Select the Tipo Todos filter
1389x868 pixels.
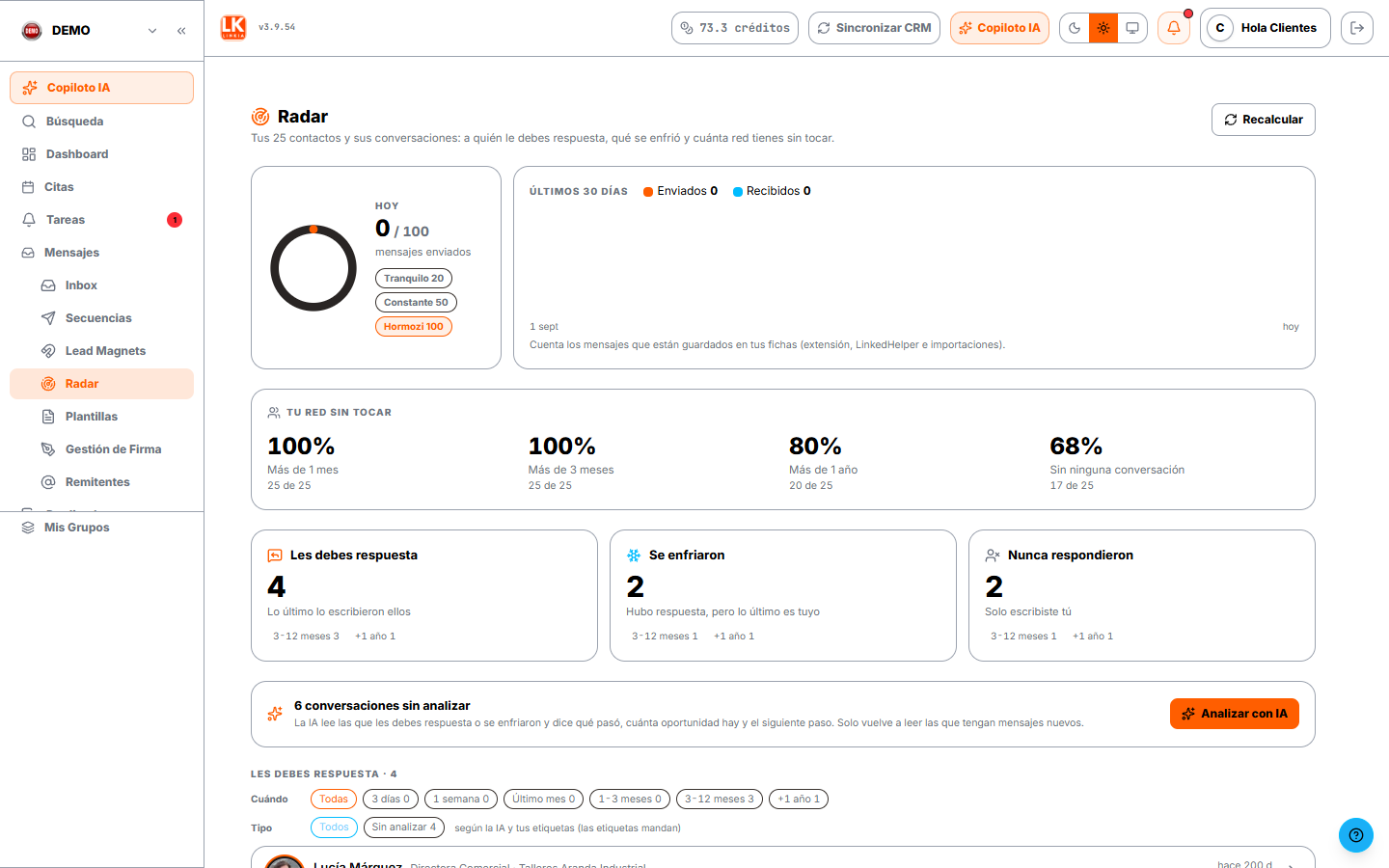(x=334, y=827)
